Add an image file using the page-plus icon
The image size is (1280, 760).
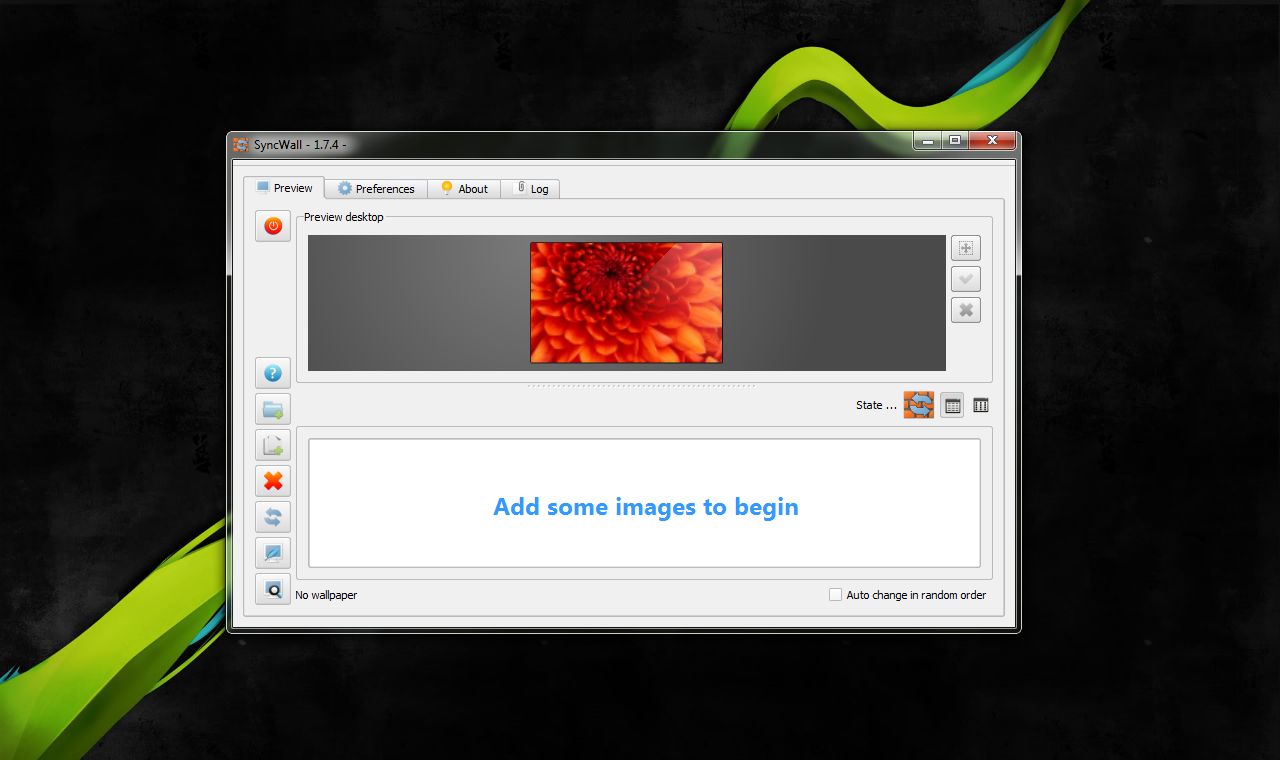pos(273,446)
